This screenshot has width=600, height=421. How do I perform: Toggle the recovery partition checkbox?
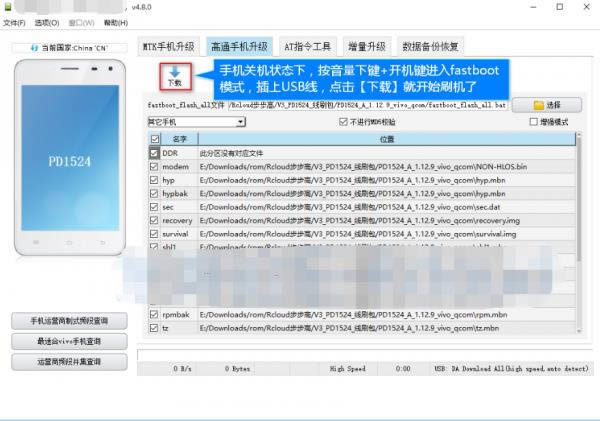(x=154, y=219)
